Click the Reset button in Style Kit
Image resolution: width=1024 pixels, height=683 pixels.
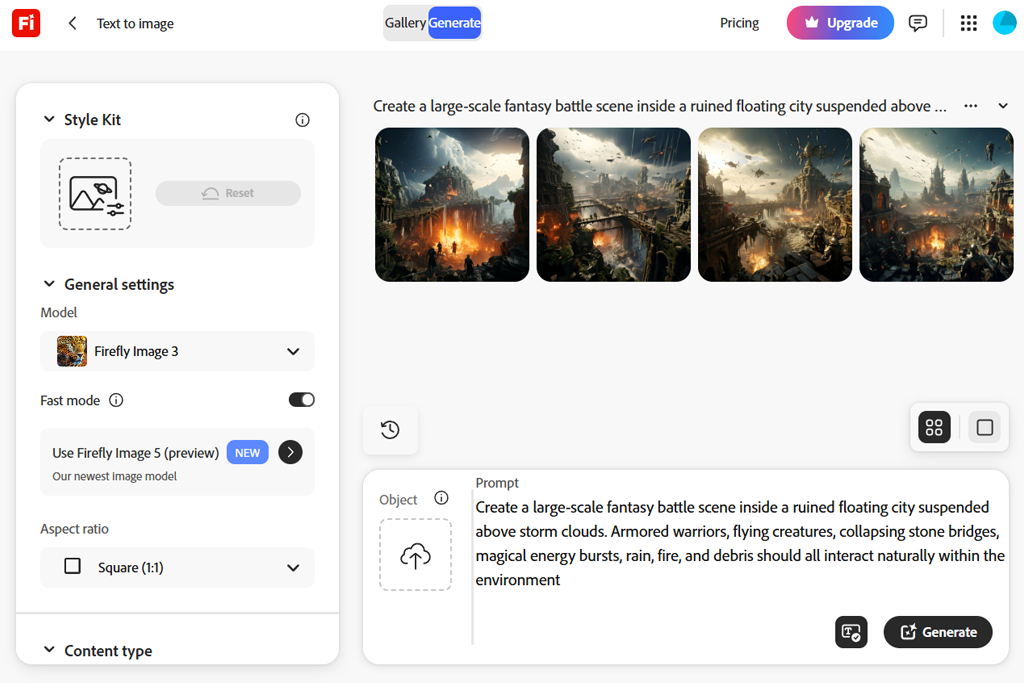pyautogui.click(x=228, y=193)
